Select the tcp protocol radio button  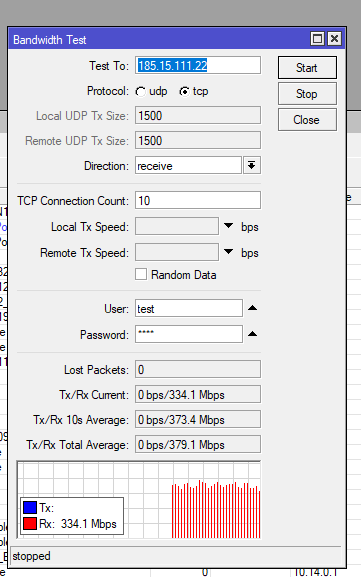click(184, 91)
